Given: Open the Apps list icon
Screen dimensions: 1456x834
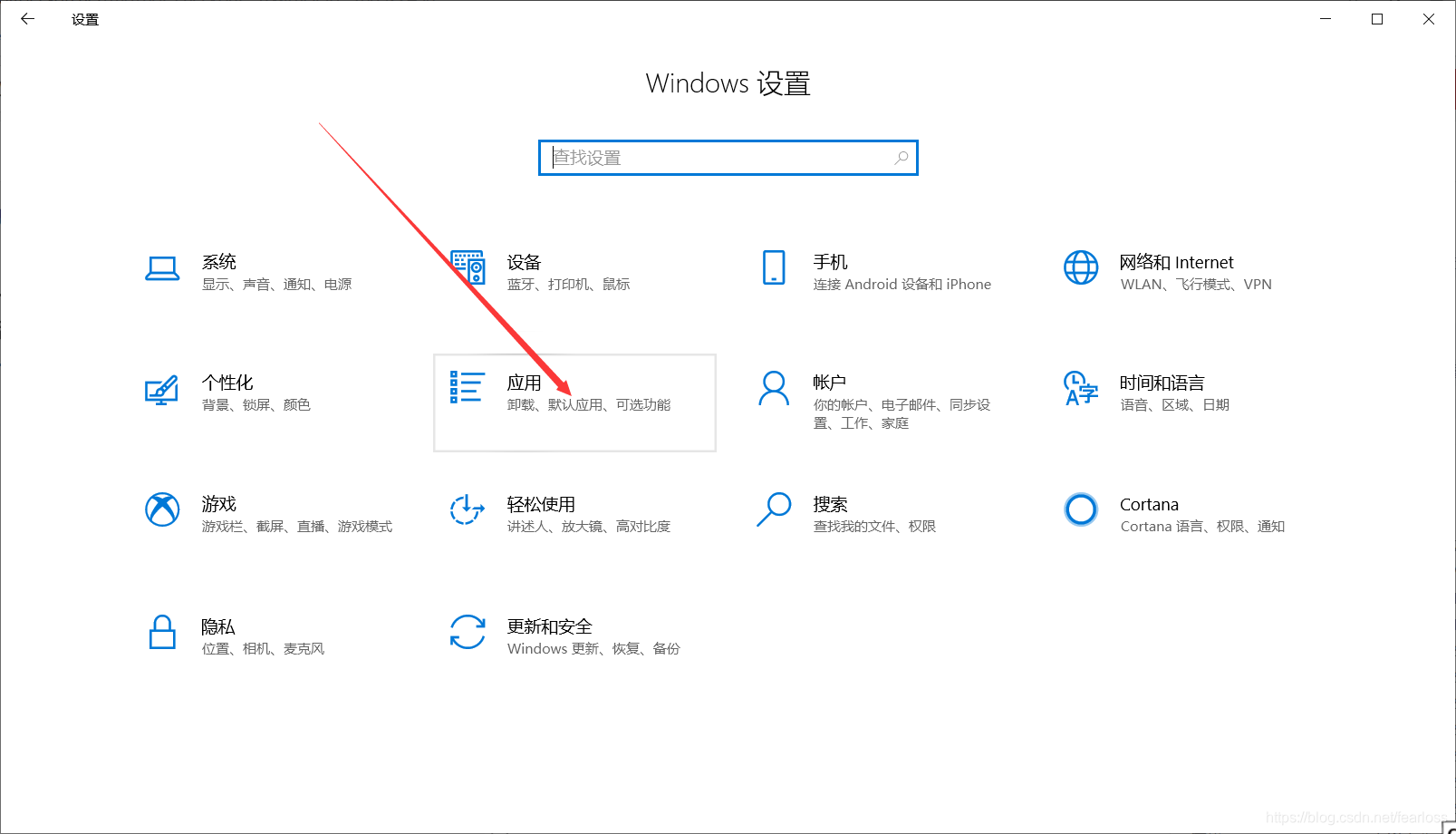Looking at the screenshot, I should pyautogui.click(x=467, y=387).
